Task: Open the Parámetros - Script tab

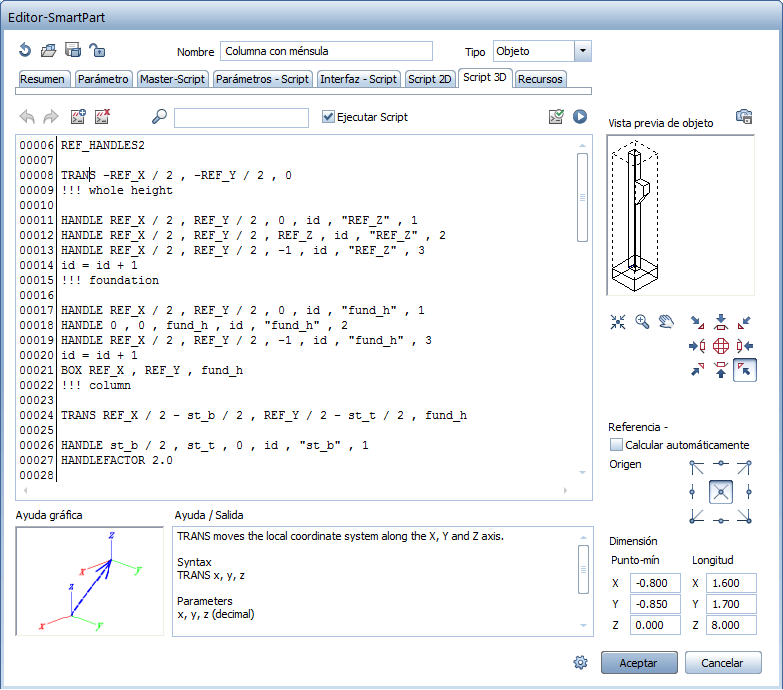Action: pyautogui.click(x=263, y=79)
